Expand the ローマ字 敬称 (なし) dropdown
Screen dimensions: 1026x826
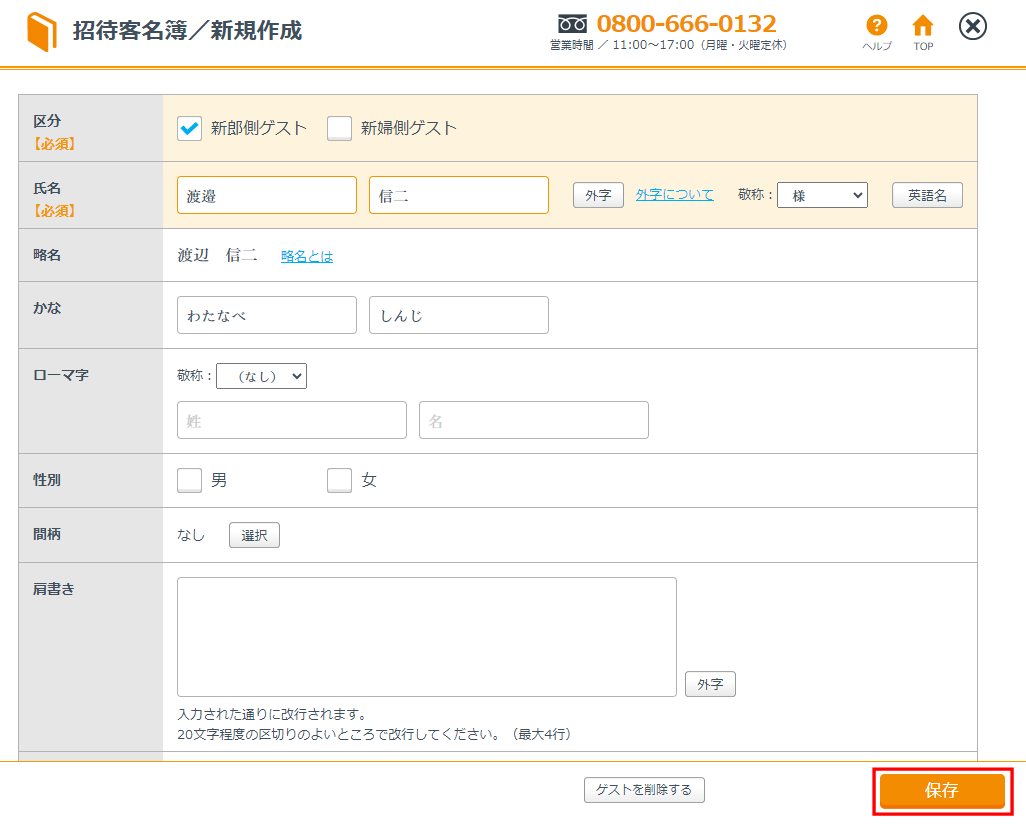(x=261, y=376)
